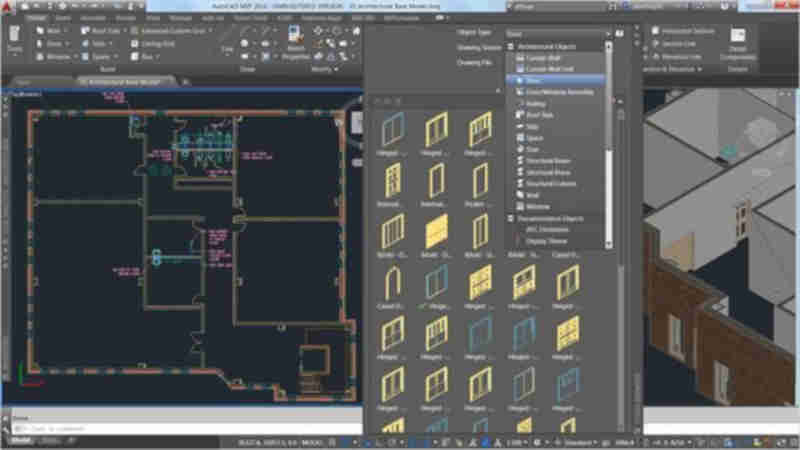Select highlighted Door entry in list
Image resolution: width=800 pixels, height=450 pixels.
click(555, 81)
